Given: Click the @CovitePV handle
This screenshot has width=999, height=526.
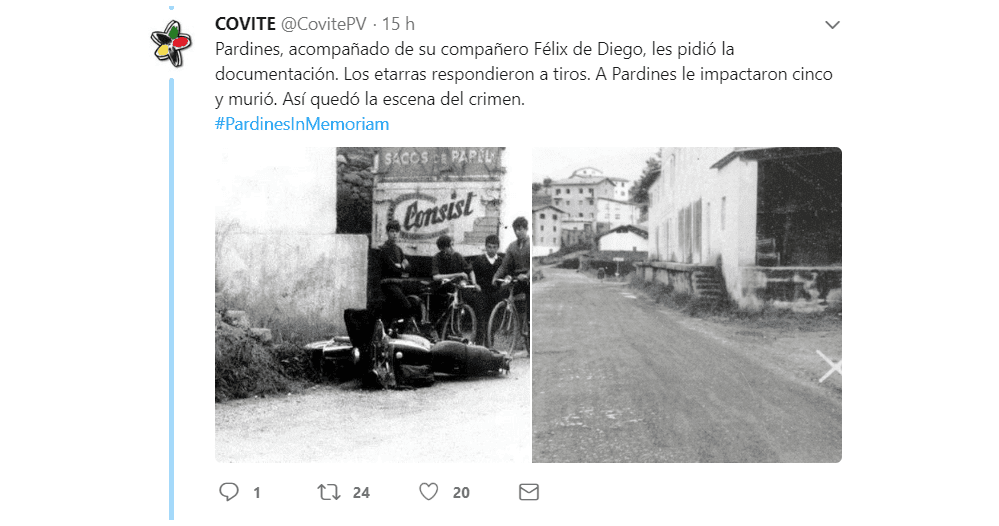Looking at the screenshot, I should click(x=324, y=24).
